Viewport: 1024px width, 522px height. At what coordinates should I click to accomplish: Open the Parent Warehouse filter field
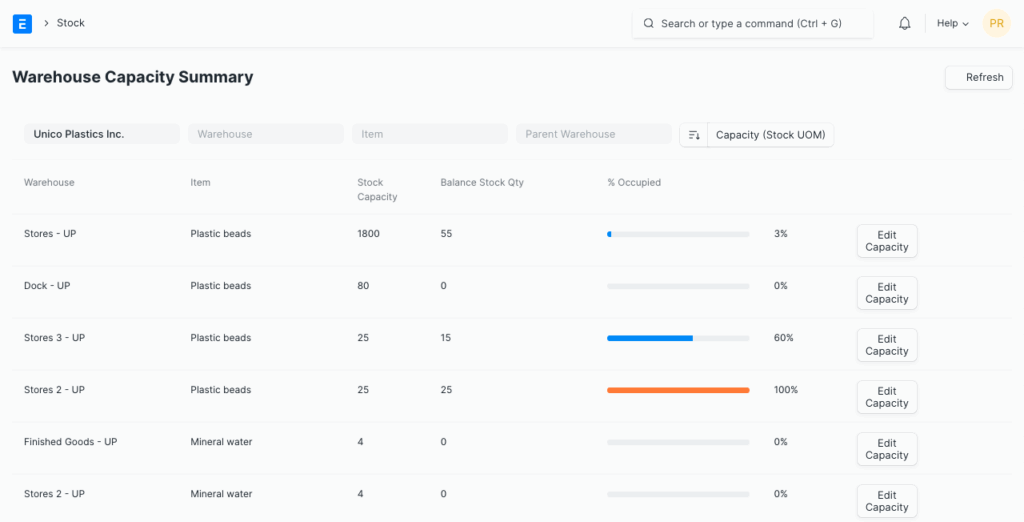click(x=593, y=134)
